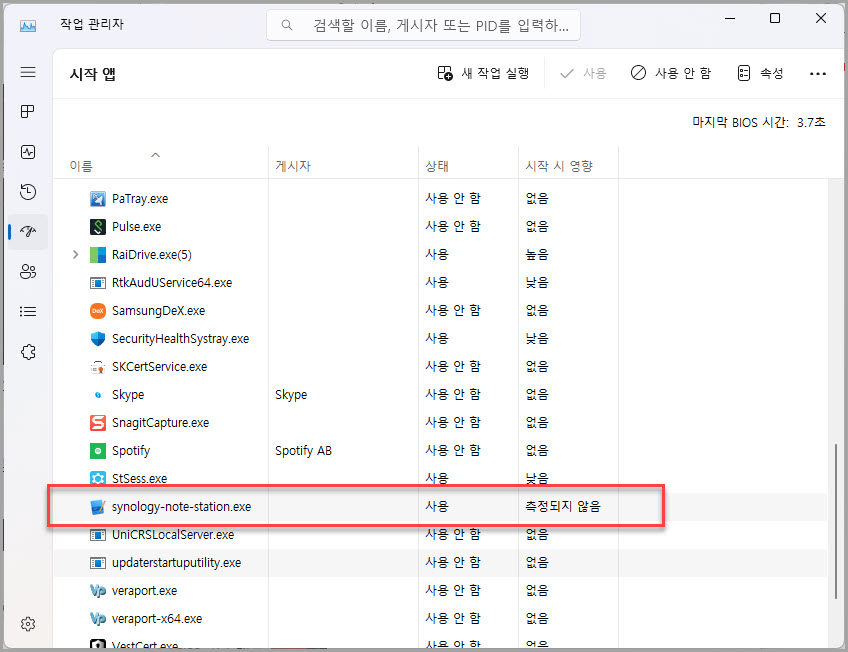The image size is (848, 652).
Task: Click the SKCertService.exe icon
Action: 97,367
